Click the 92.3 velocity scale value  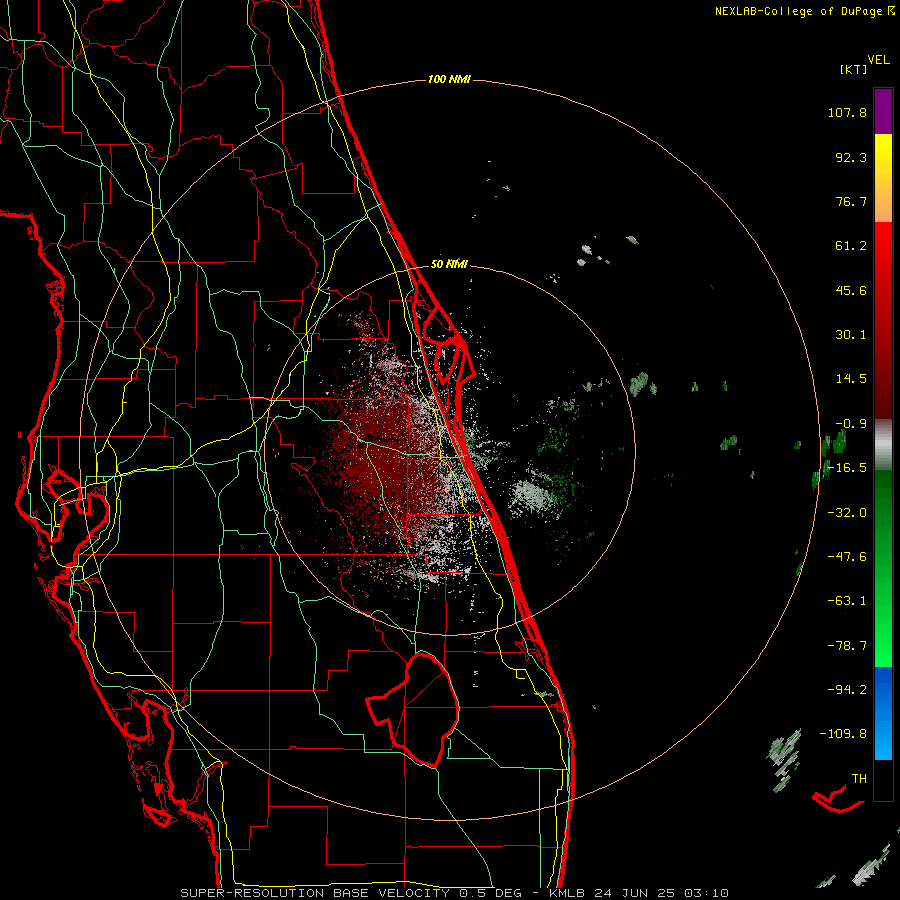click(851, 157)
